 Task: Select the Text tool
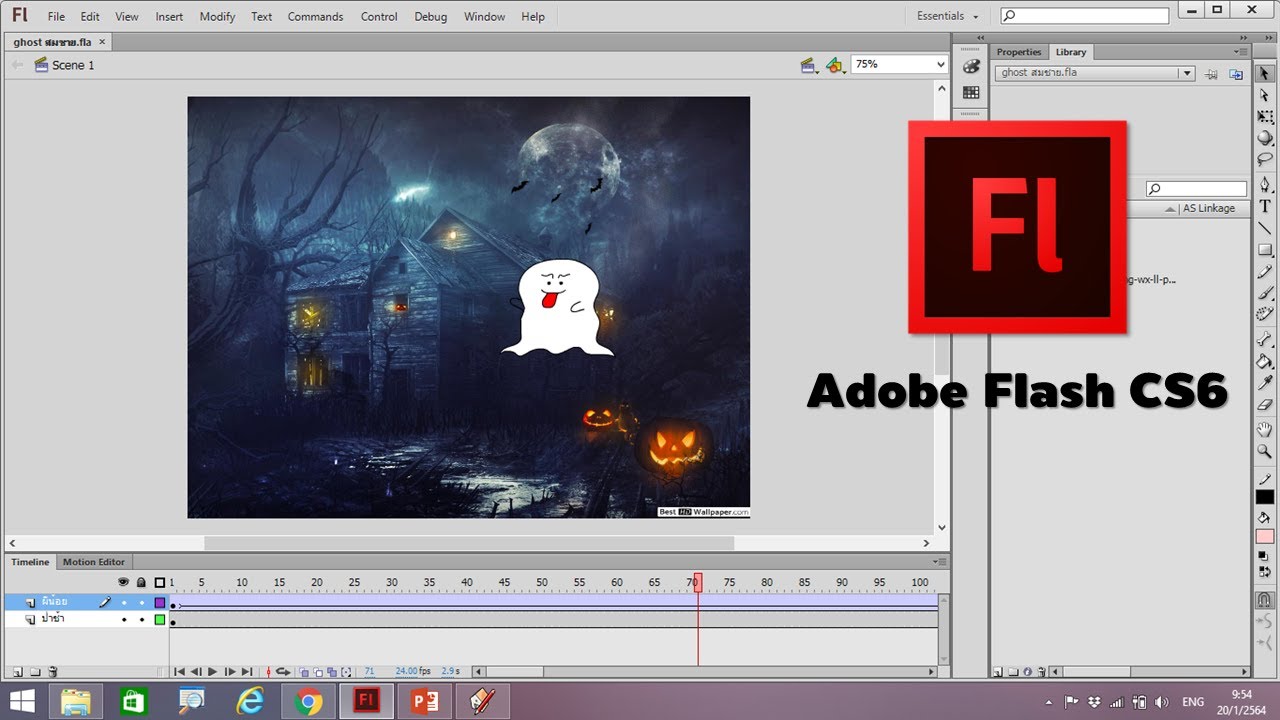click(x=1265, y=206)
